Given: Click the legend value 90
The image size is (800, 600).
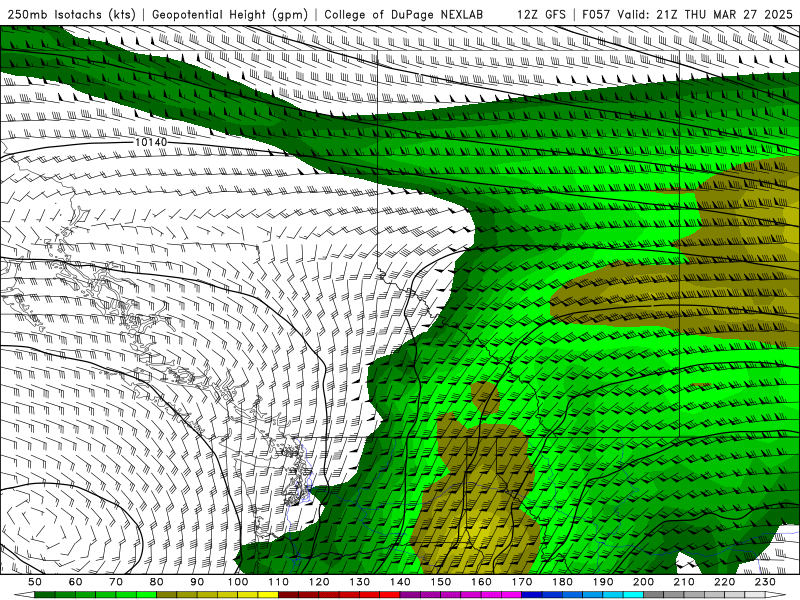Looking at the screenshot, I should (197, 582).
